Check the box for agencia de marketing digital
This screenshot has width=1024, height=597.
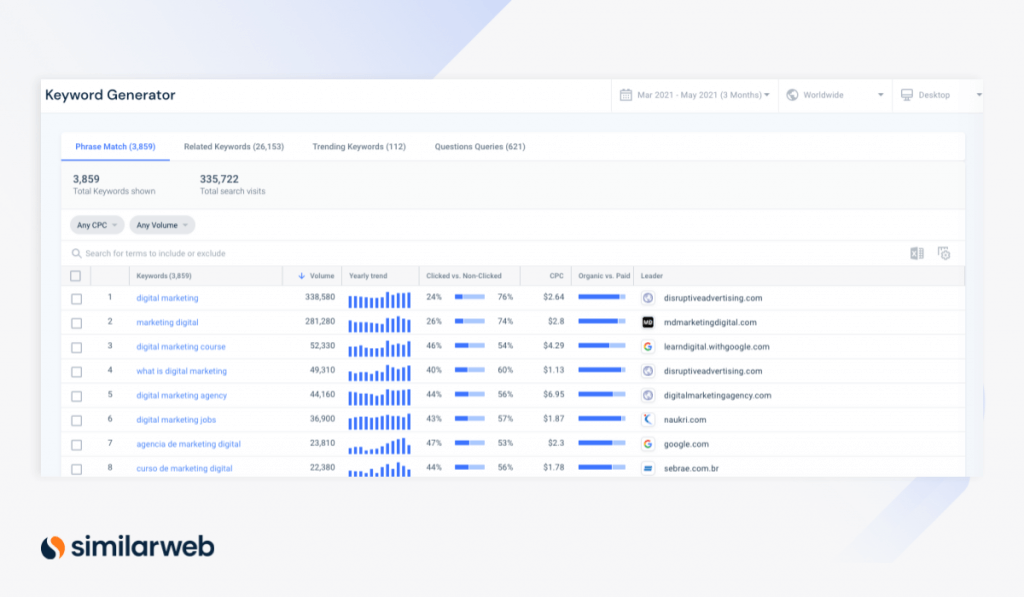(76, 445)
